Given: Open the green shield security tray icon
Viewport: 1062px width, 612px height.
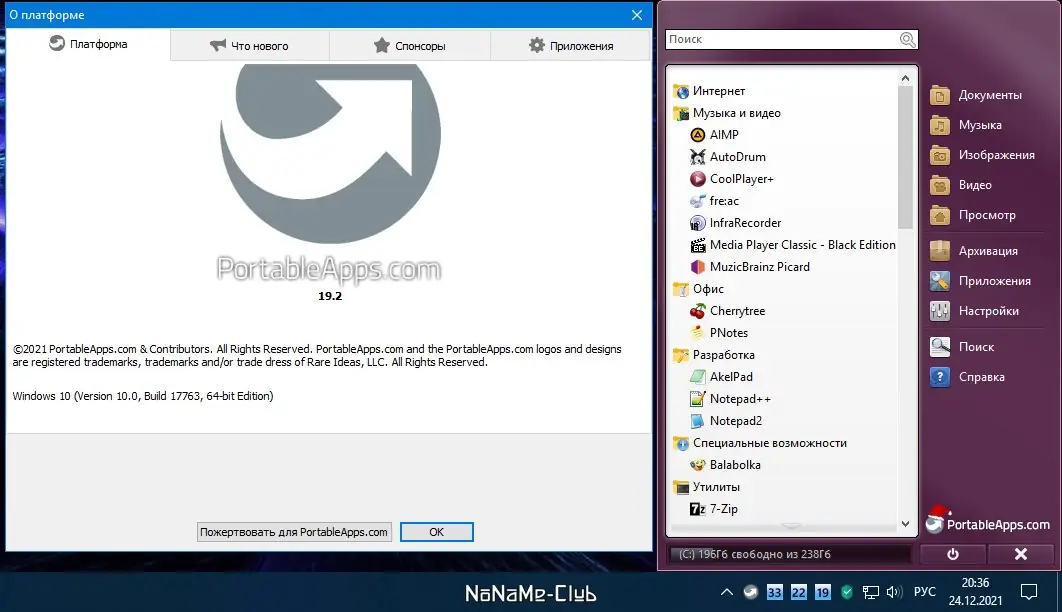Looking at the screenshot, I should tap(847, 592).
